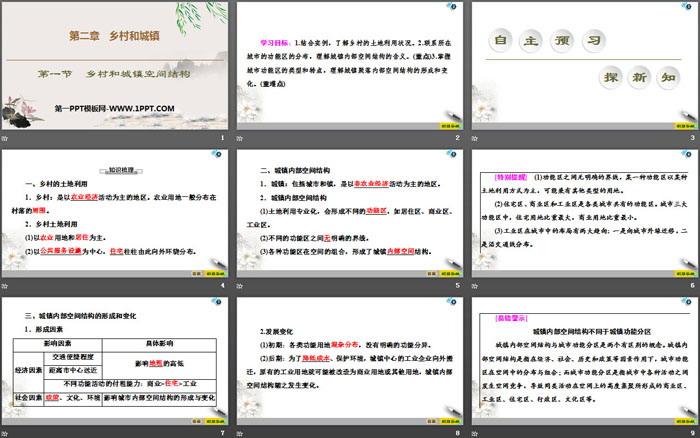Image resolution: width=700 pixels, height=438 pixels.
Task: Select slide 6 with 特别提醒 note
Action: pyautogui.click(x=583, y=212)
